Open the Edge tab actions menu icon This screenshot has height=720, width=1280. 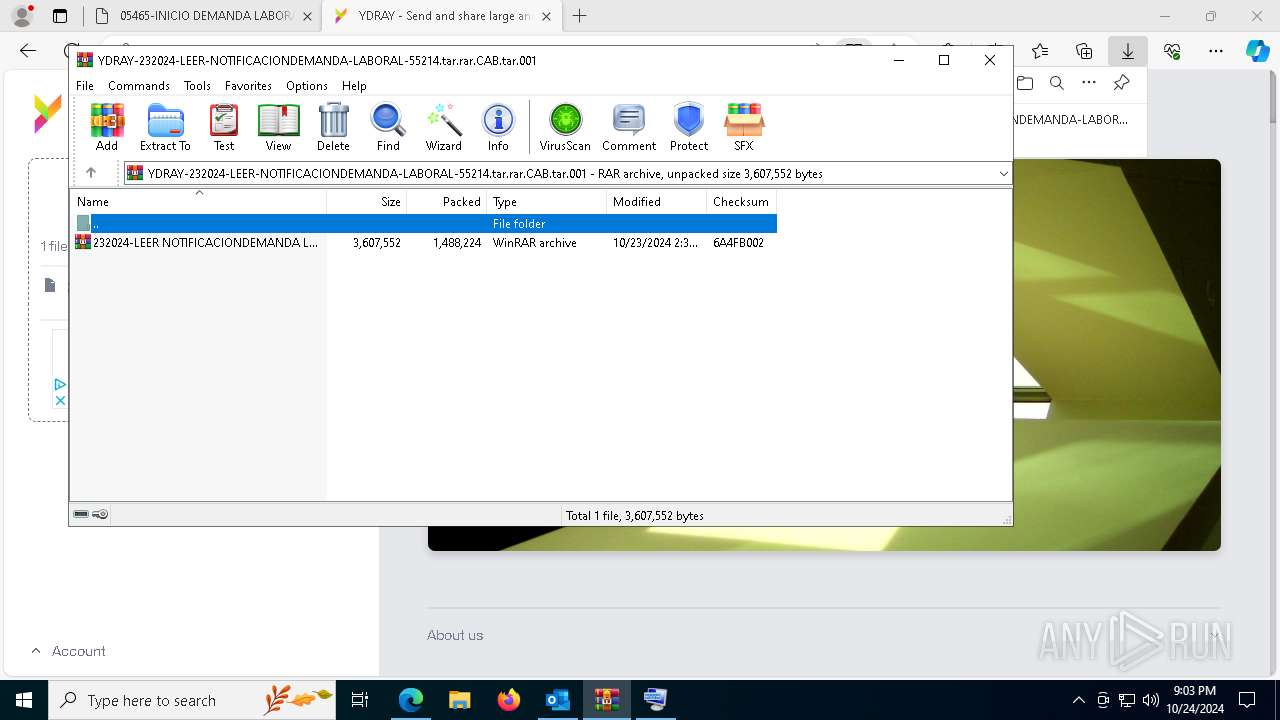pyautogui.click(x=60, y=16)
